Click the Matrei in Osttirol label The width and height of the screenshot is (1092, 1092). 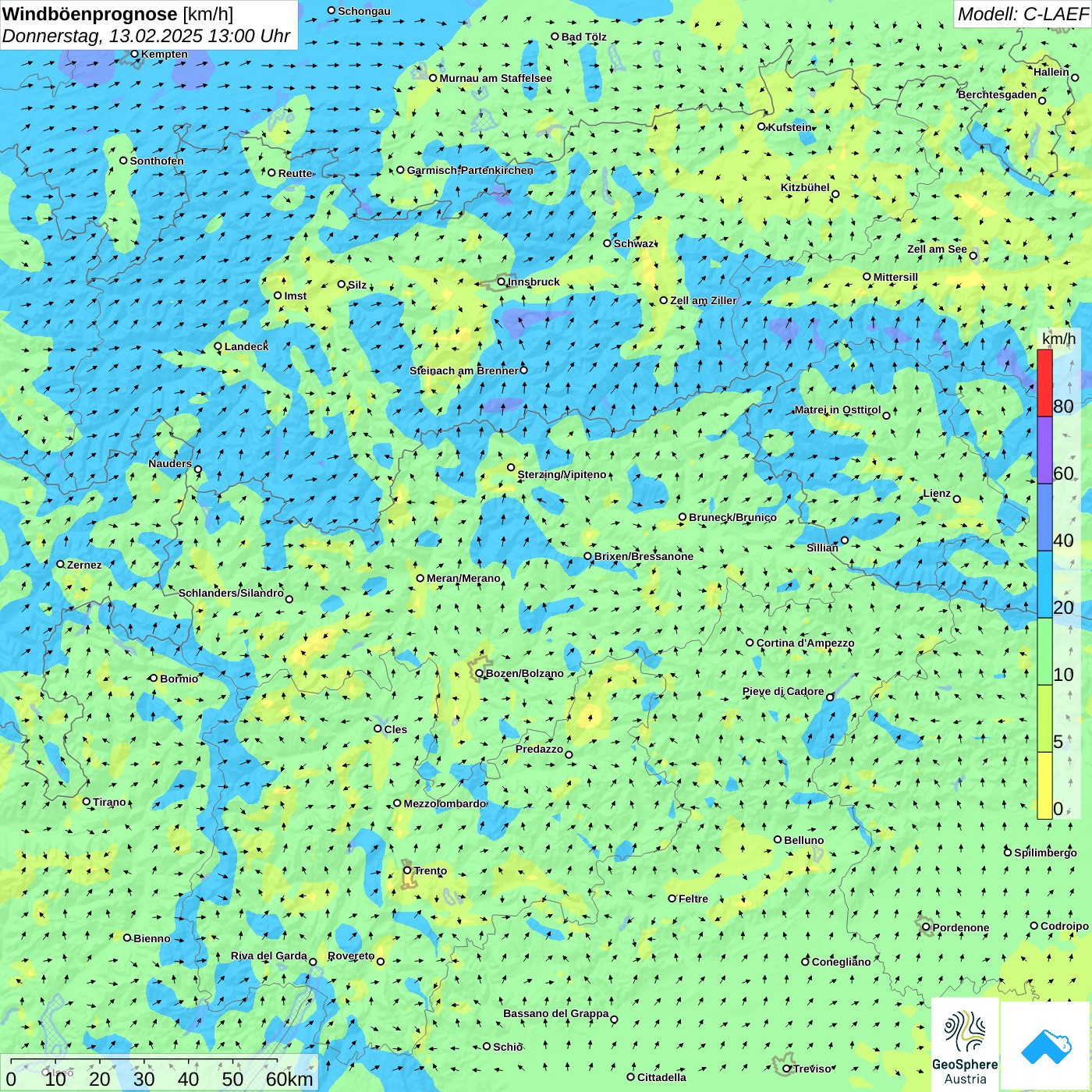point(838,409)
